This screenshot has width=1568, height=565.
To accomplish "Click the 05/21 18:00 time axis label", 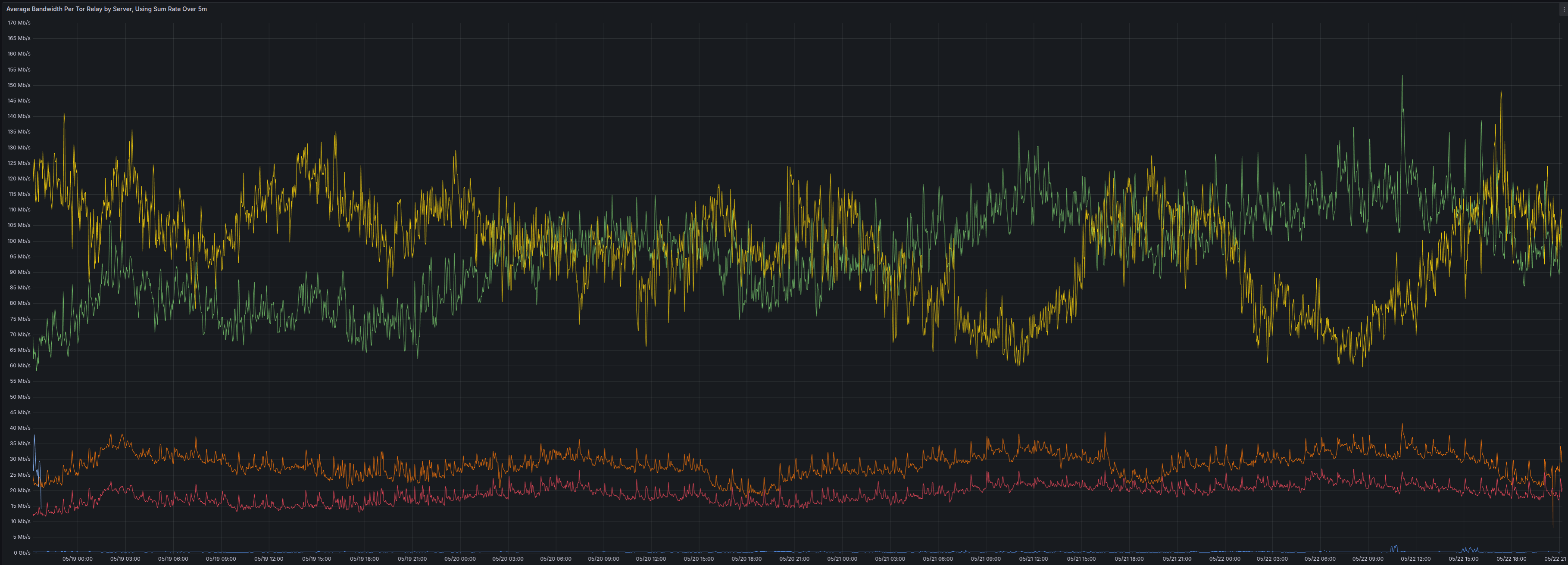I will 1128,558.
